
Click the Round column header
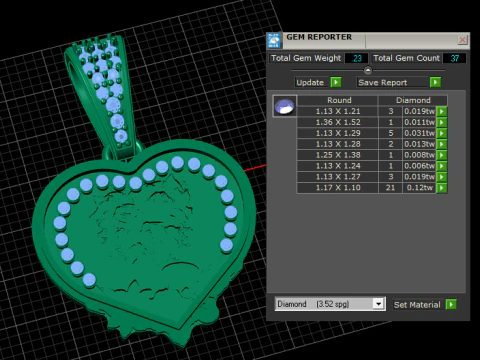[338, 100]
